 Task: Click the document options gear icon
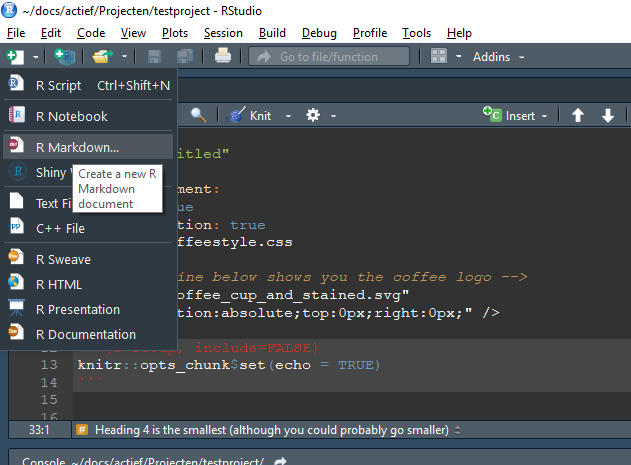click(x=313, y=115)
